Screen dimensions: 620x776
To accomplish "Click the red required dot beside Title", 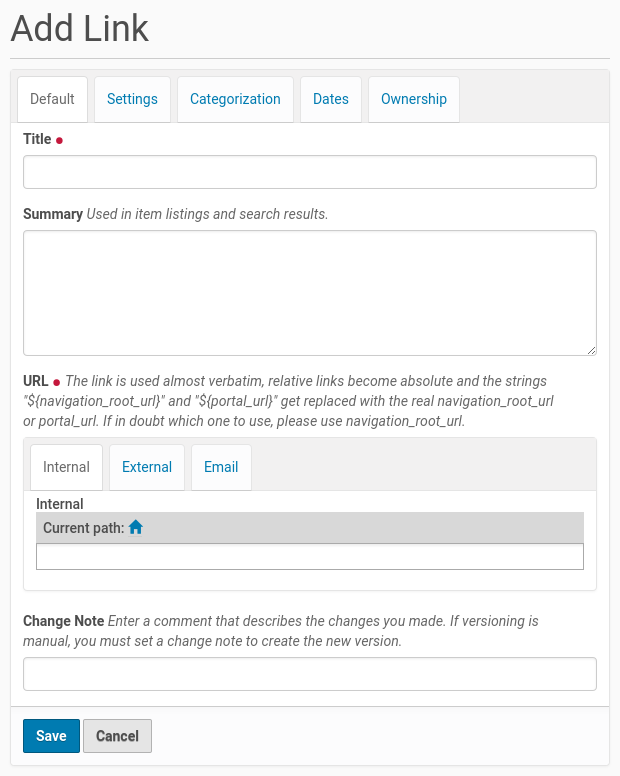I will (x=59, y=141).
